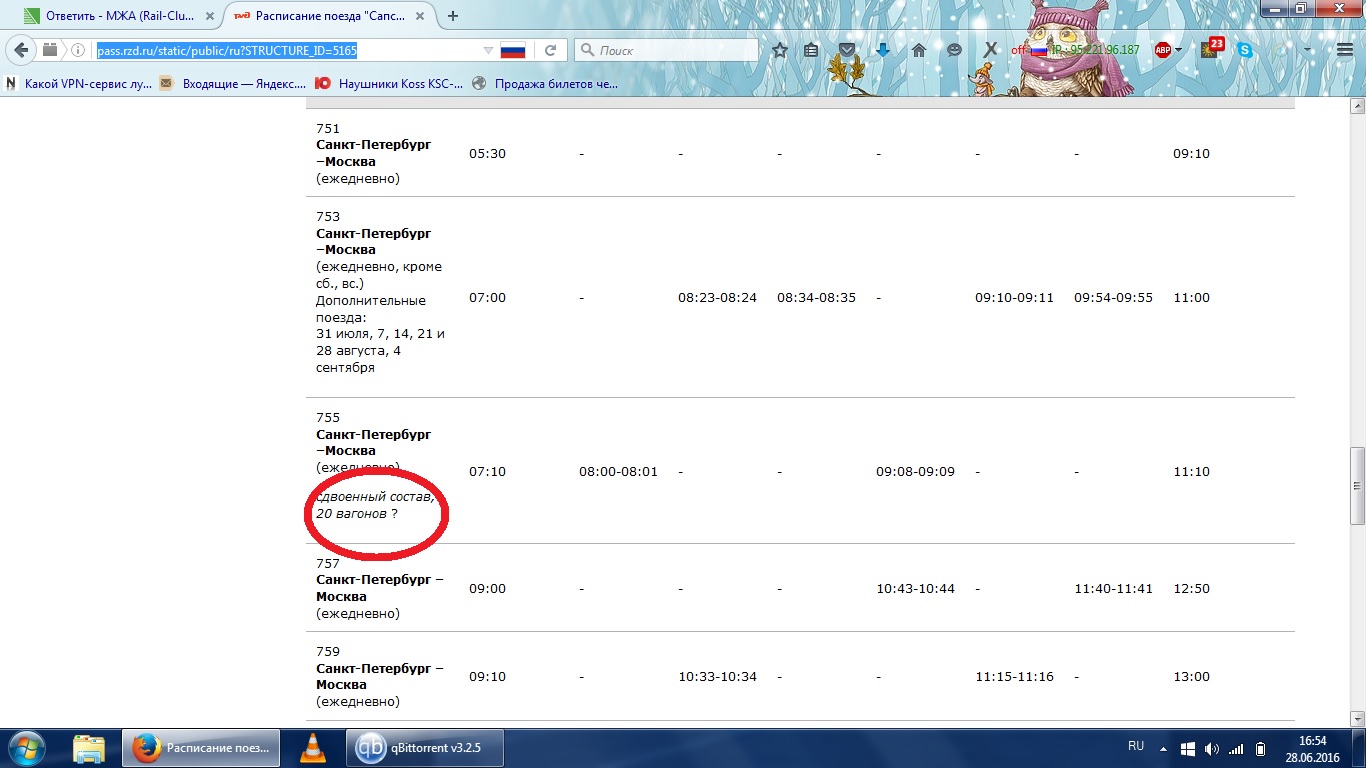The image size is (1366, 768).
Task: Open VLC media player from taskbar
Action: click(313, 748)
